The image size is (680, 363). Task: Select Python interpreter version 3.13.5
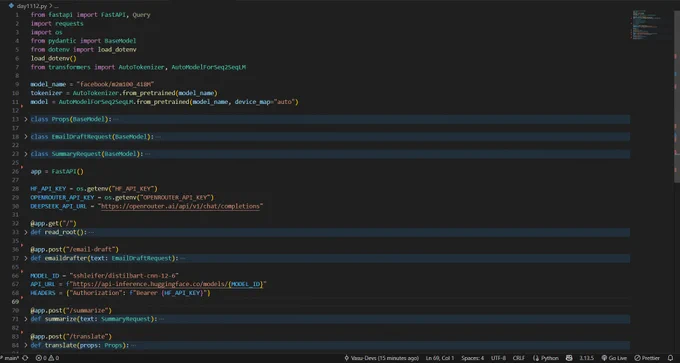point(586,358)
